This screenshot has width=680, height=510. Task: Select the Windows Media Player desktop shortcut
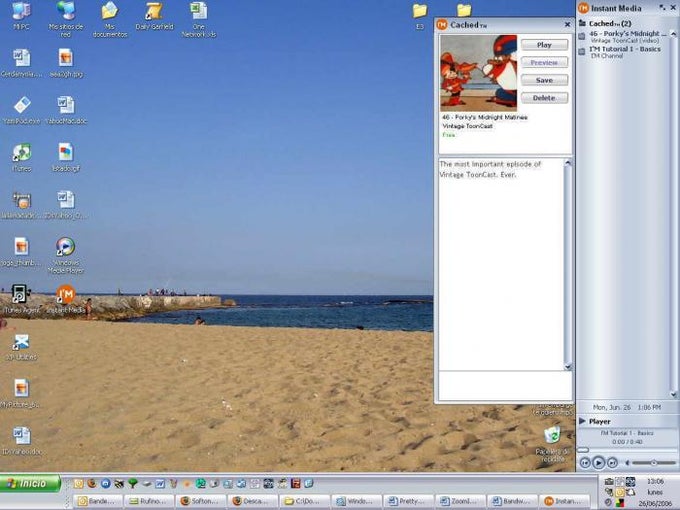pyautogui.click(x=65, y=256)
